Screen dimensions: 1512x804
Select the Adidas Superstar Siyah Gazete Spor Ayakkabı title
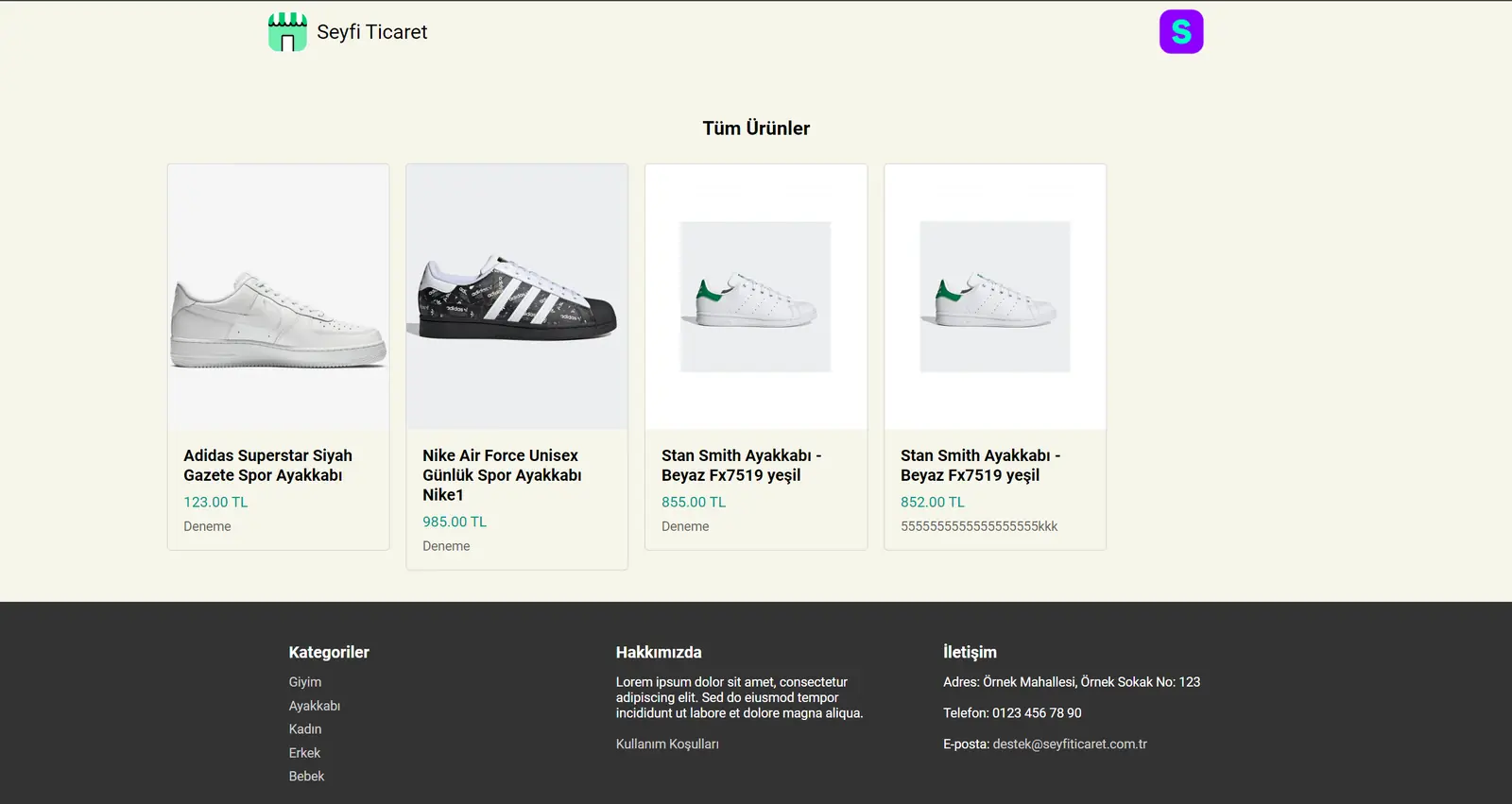(x=268, y=466)
